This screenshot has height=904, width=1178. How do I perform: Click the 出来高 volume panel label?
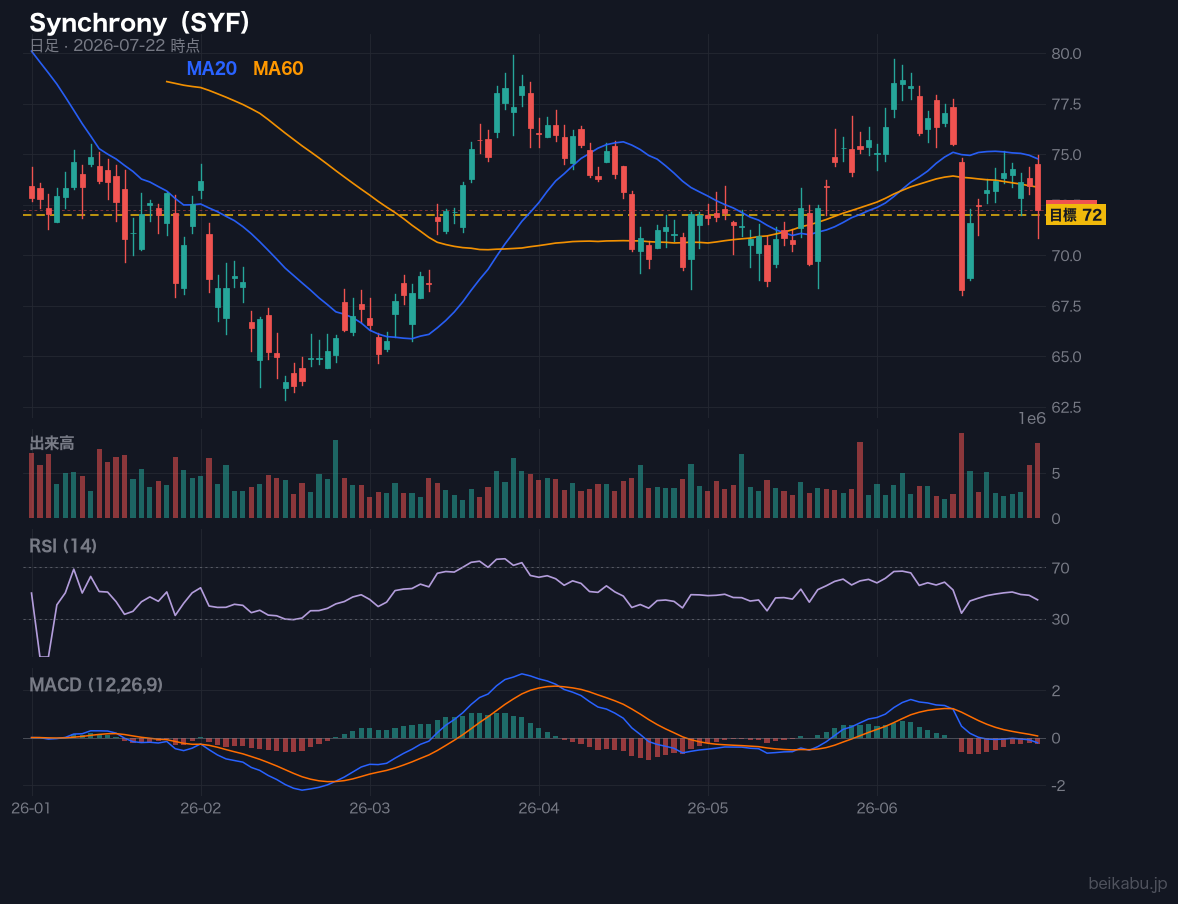coord(52,443)
